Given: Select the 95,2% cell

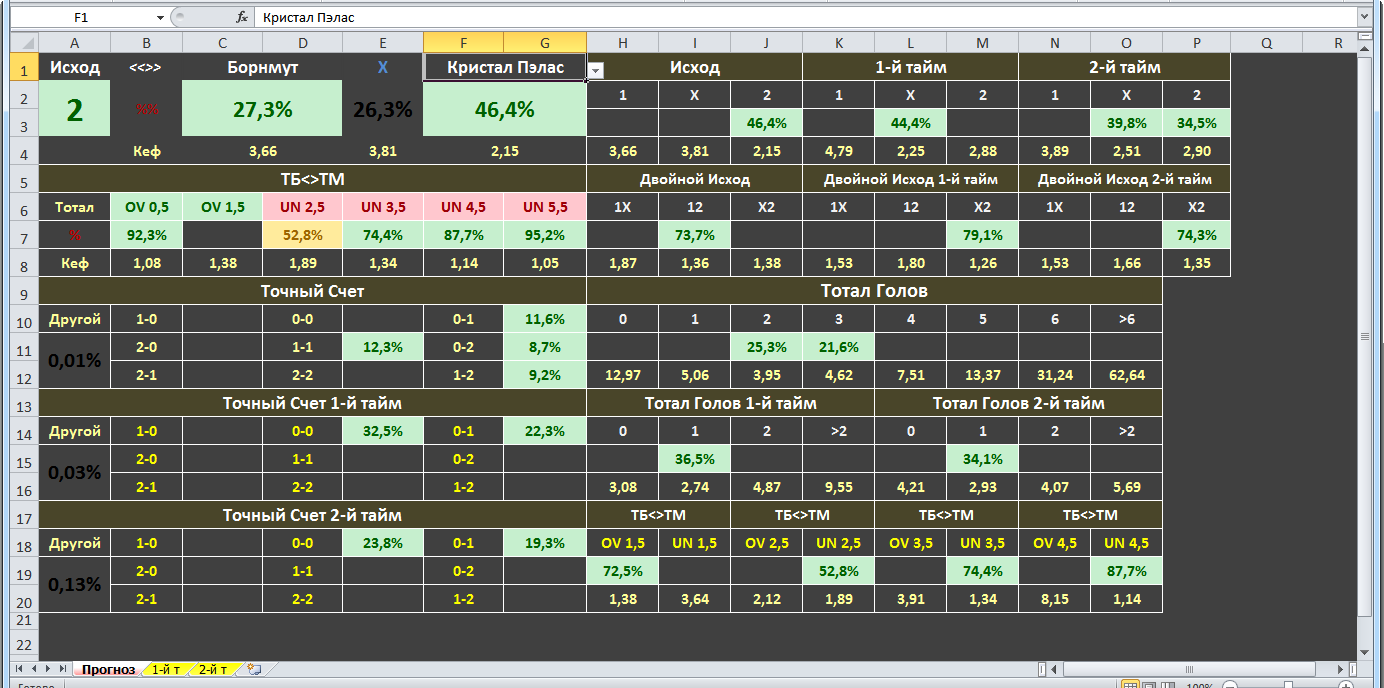Looking at the screenshot, I should [545, 236].
